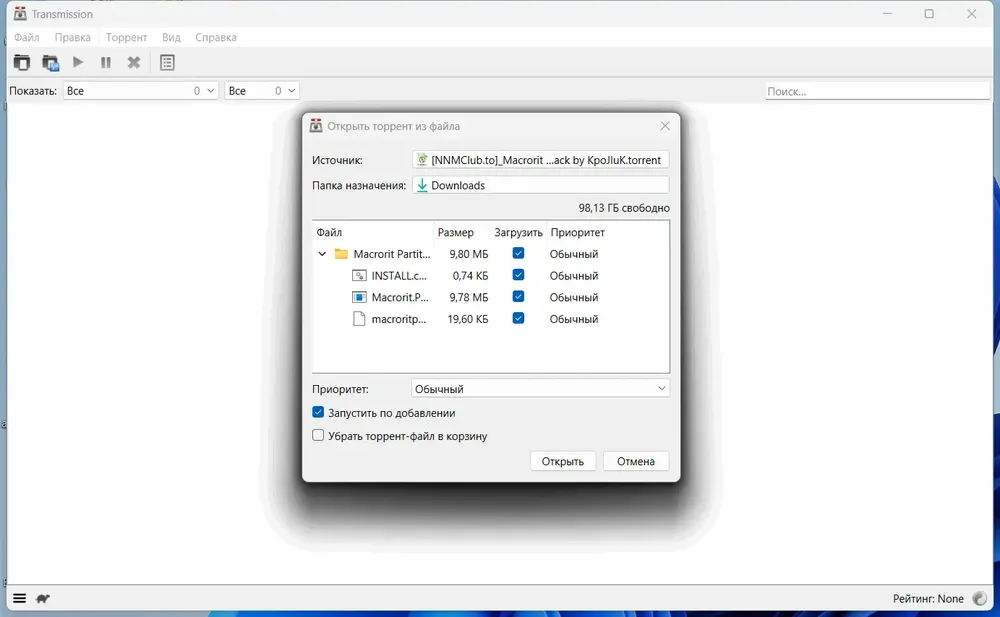Pause torrent with the pause icon
The height and width of the screenshot is (617, 1000).
coord(106,62)
